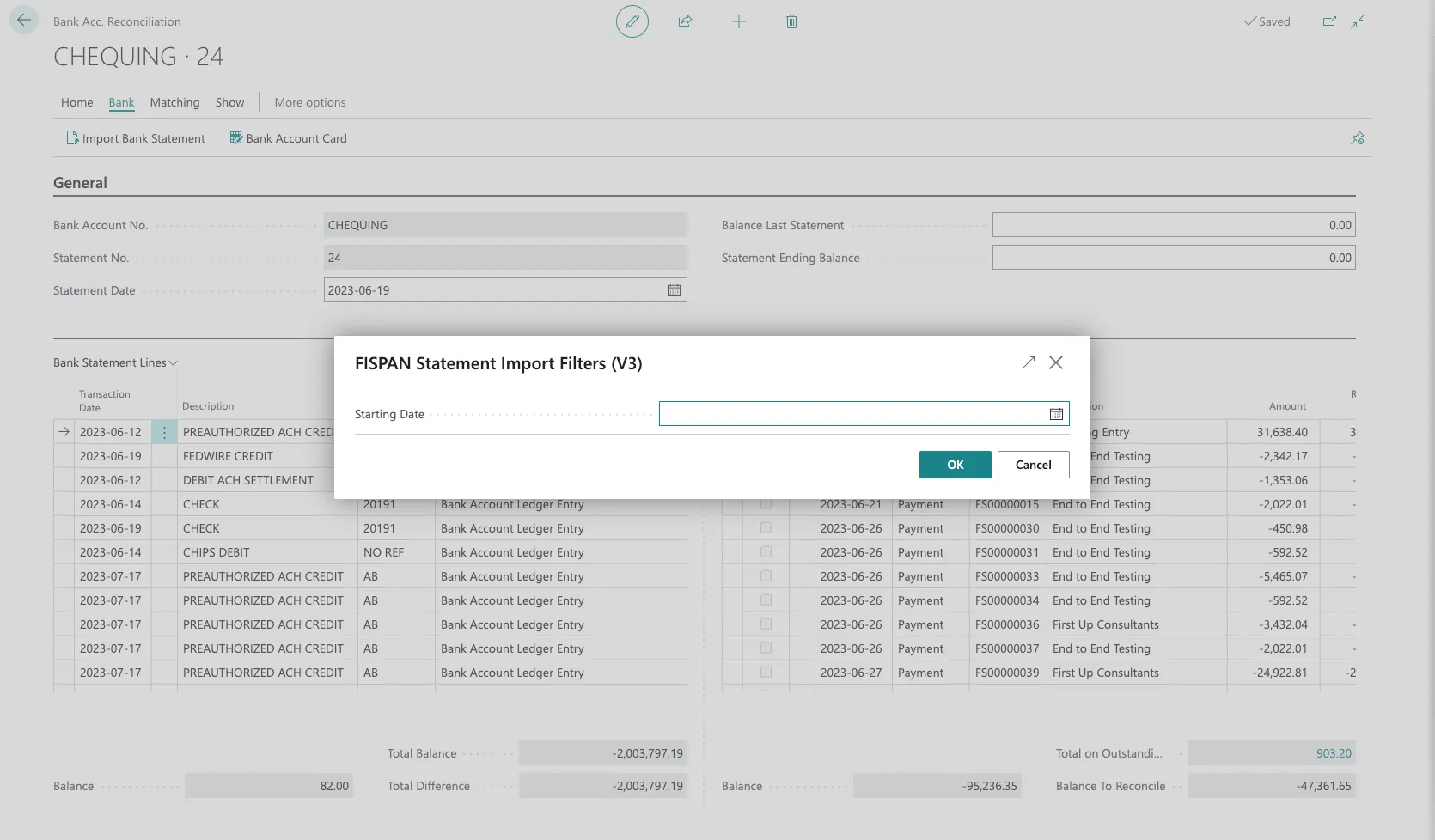Screen dimensions: 1435x840
Task: Open Bank Account Card
Action: [289, 138]
